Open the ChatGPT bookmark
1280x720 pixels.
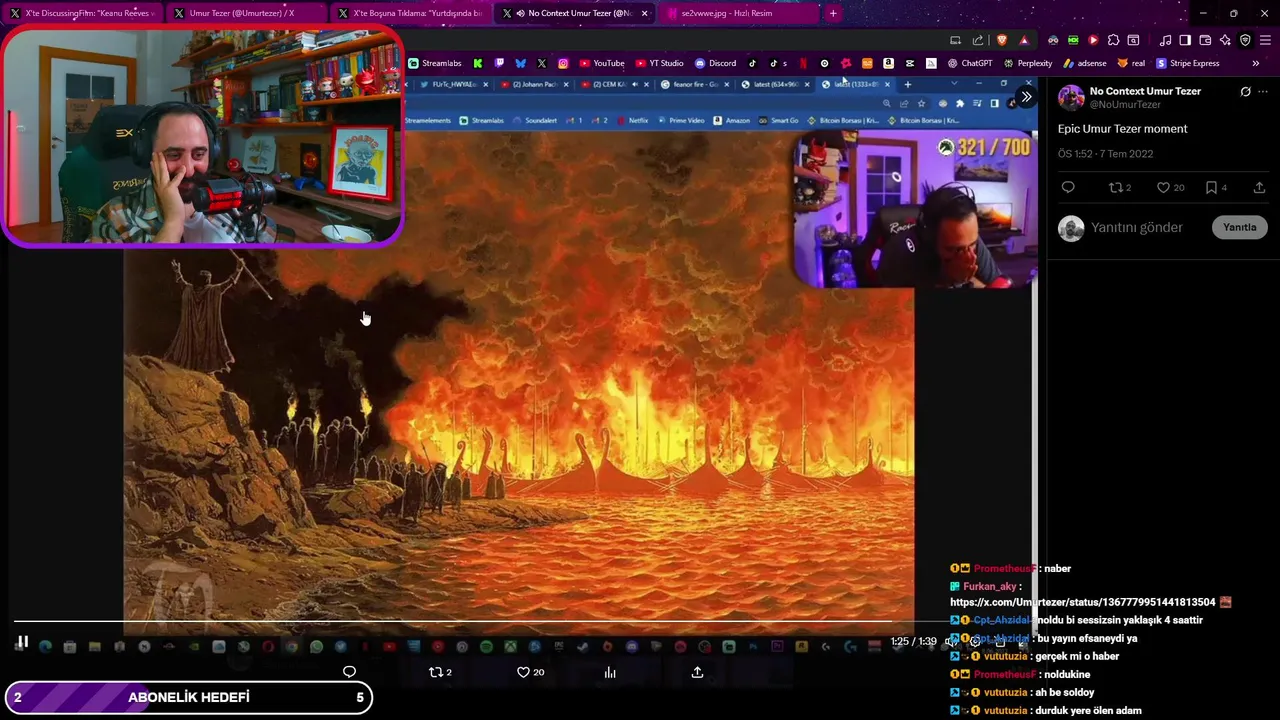(x=969, y=63)
